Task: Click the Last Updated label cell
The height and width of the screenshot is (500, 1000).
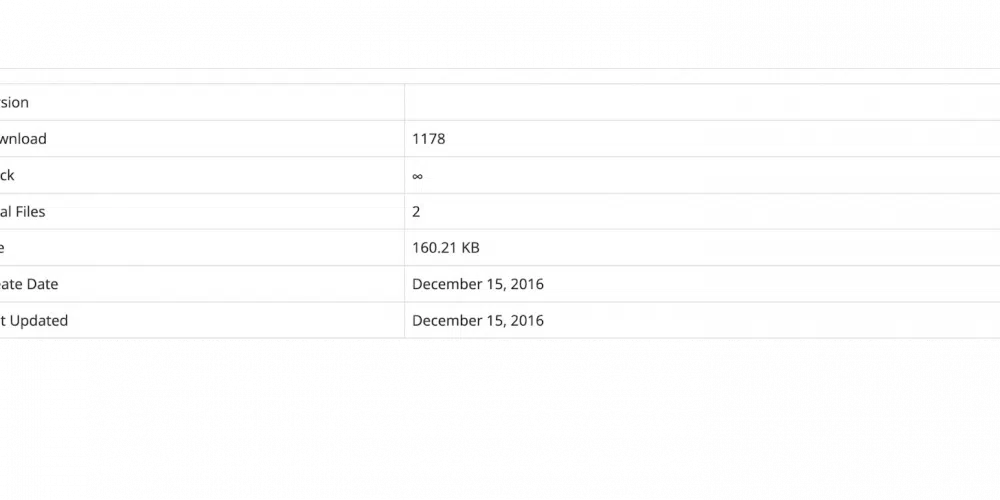Action: click(34, 320)
